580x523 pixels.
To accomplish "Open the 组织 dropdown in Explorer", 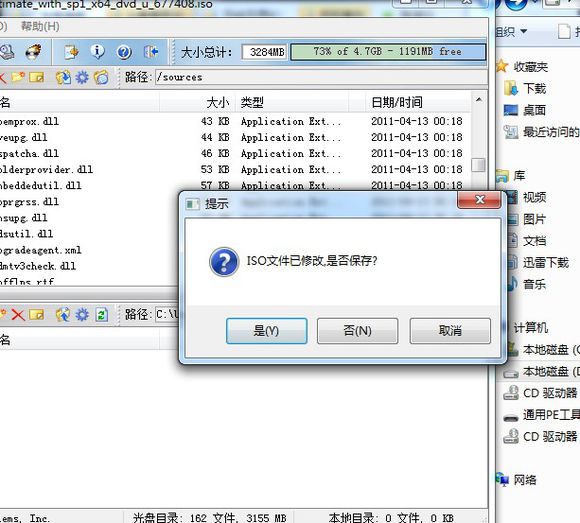I will [x=511, y=32].
